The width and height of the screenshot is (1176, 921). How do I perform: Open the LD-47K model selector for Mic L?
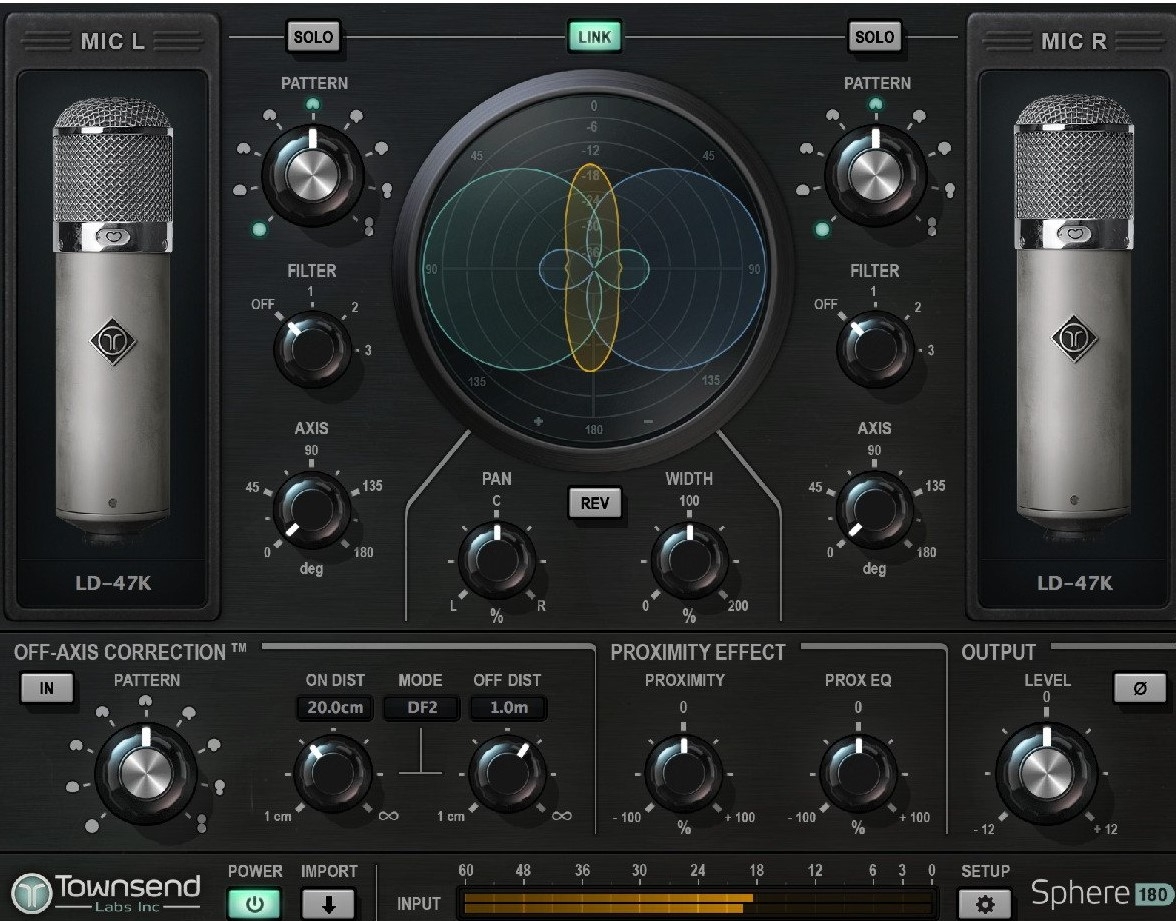coord(113,584)
